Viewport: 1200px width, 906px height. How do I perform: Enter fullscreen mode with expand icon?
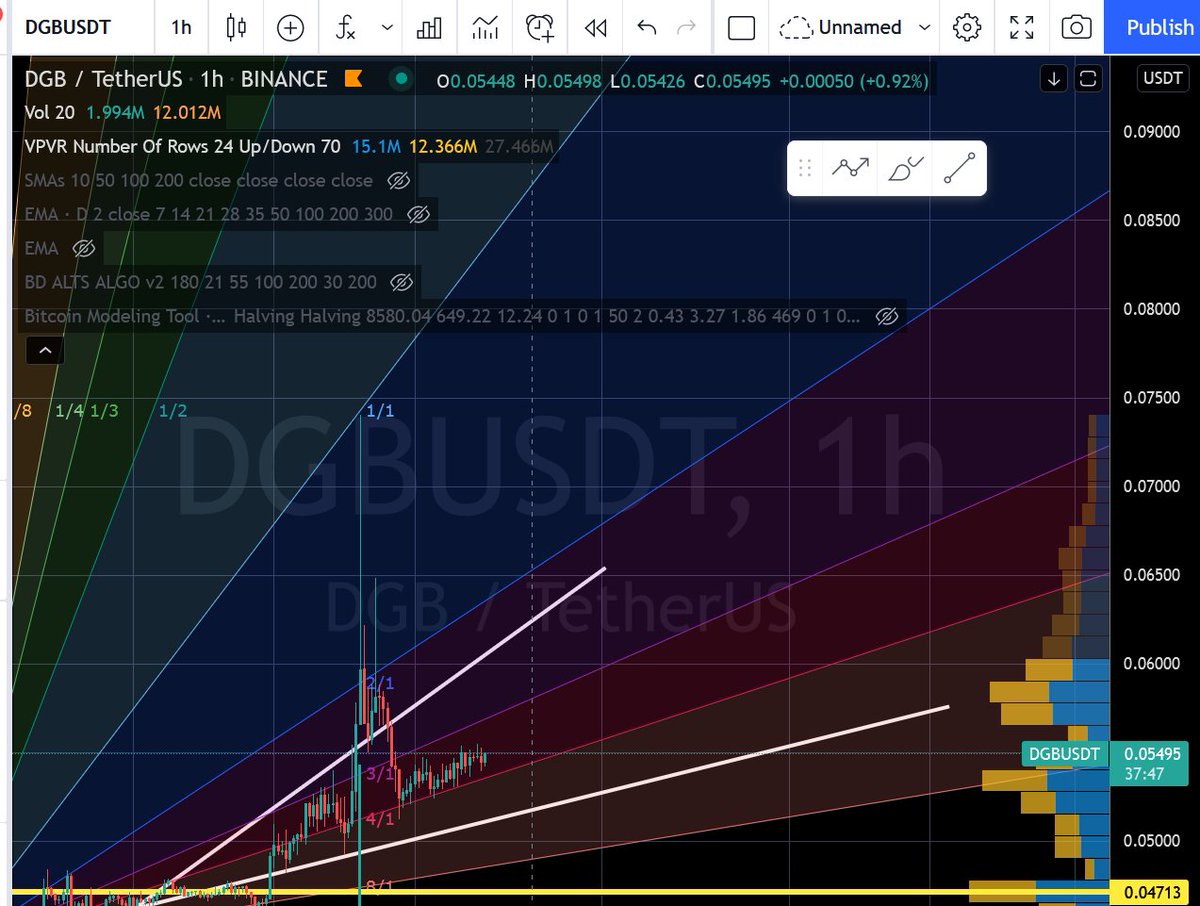click(x=1021, y=27)
